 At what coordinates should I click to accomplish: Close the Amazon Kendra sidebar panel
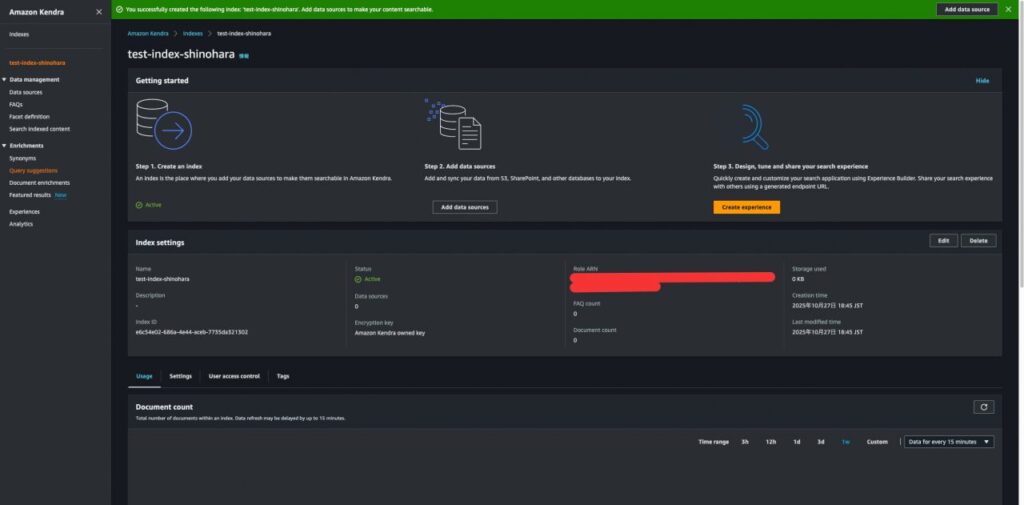[98, 12]
